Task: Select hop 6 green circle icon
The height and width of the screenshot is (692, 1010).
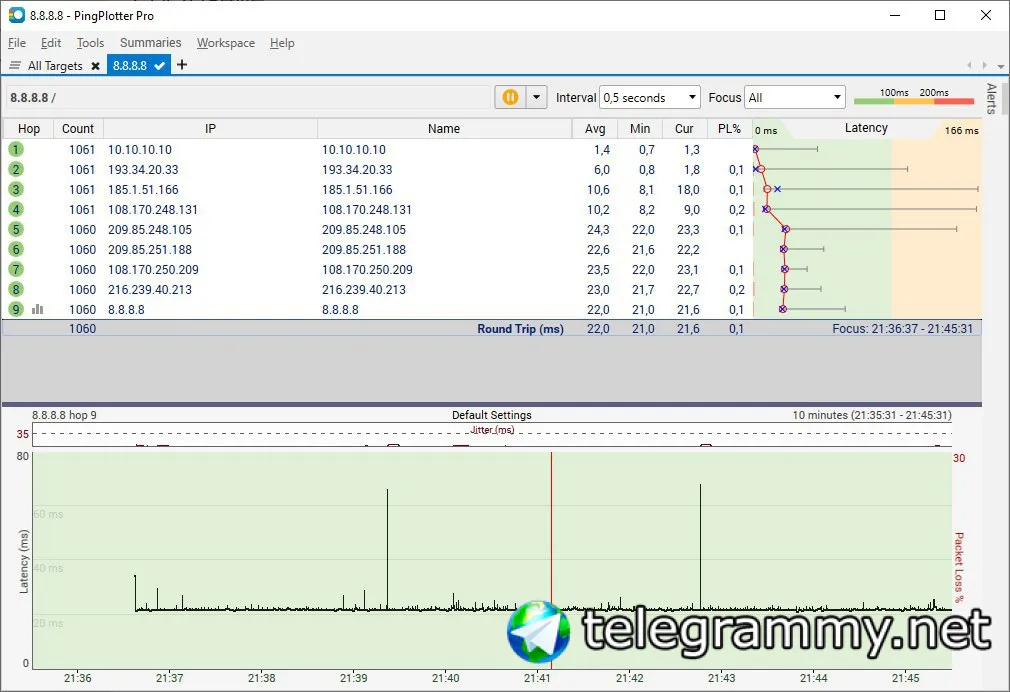Action: (x=15, y=249)
